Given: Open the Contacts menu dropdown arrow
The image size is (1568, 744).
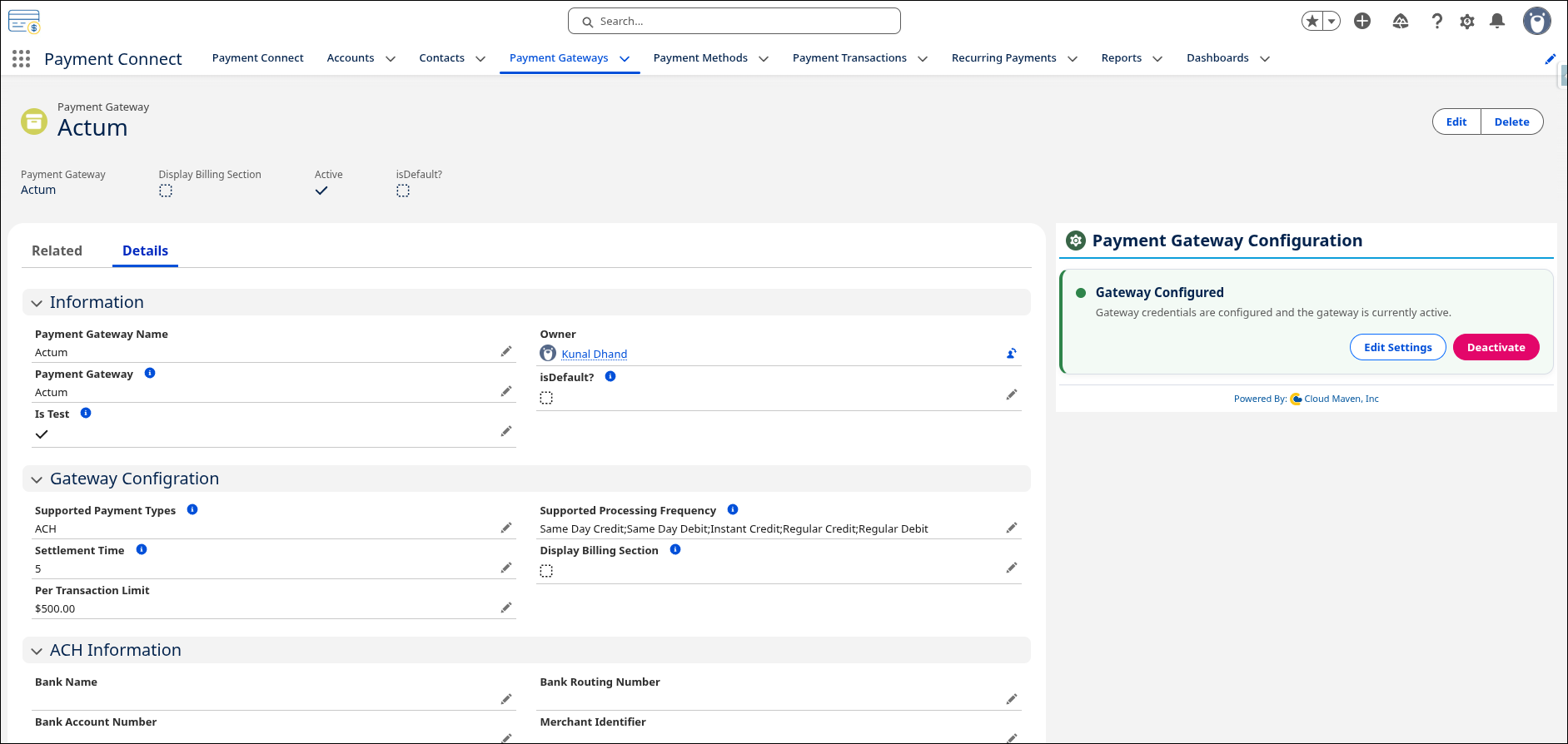Looking at the screenshot, I should [480, 58].
